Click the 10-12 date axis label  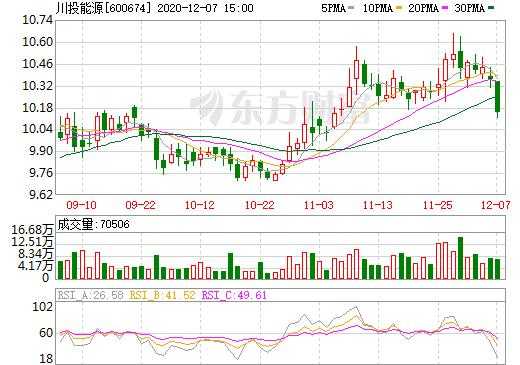(200, 205)
